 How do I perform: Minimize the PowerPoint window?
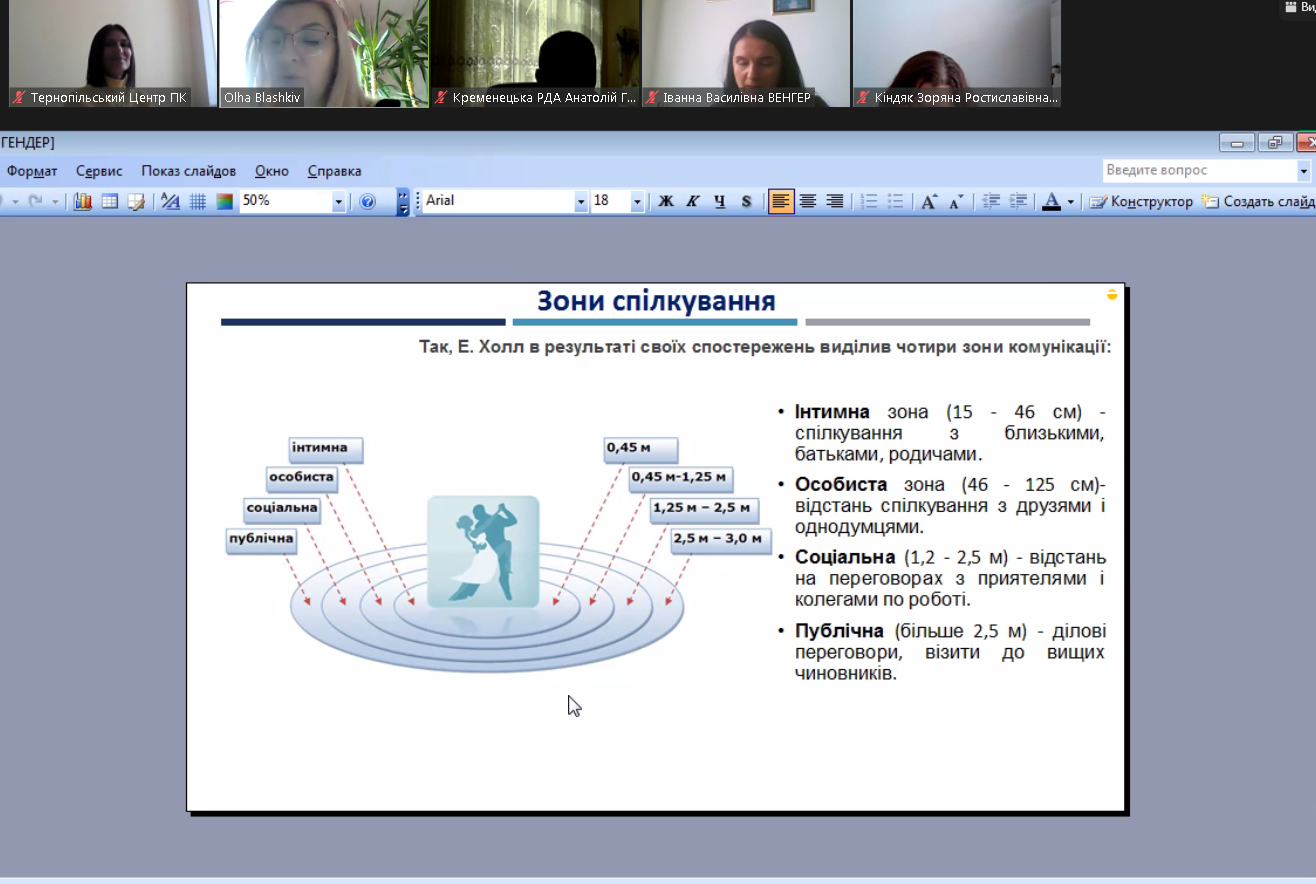1237,143
